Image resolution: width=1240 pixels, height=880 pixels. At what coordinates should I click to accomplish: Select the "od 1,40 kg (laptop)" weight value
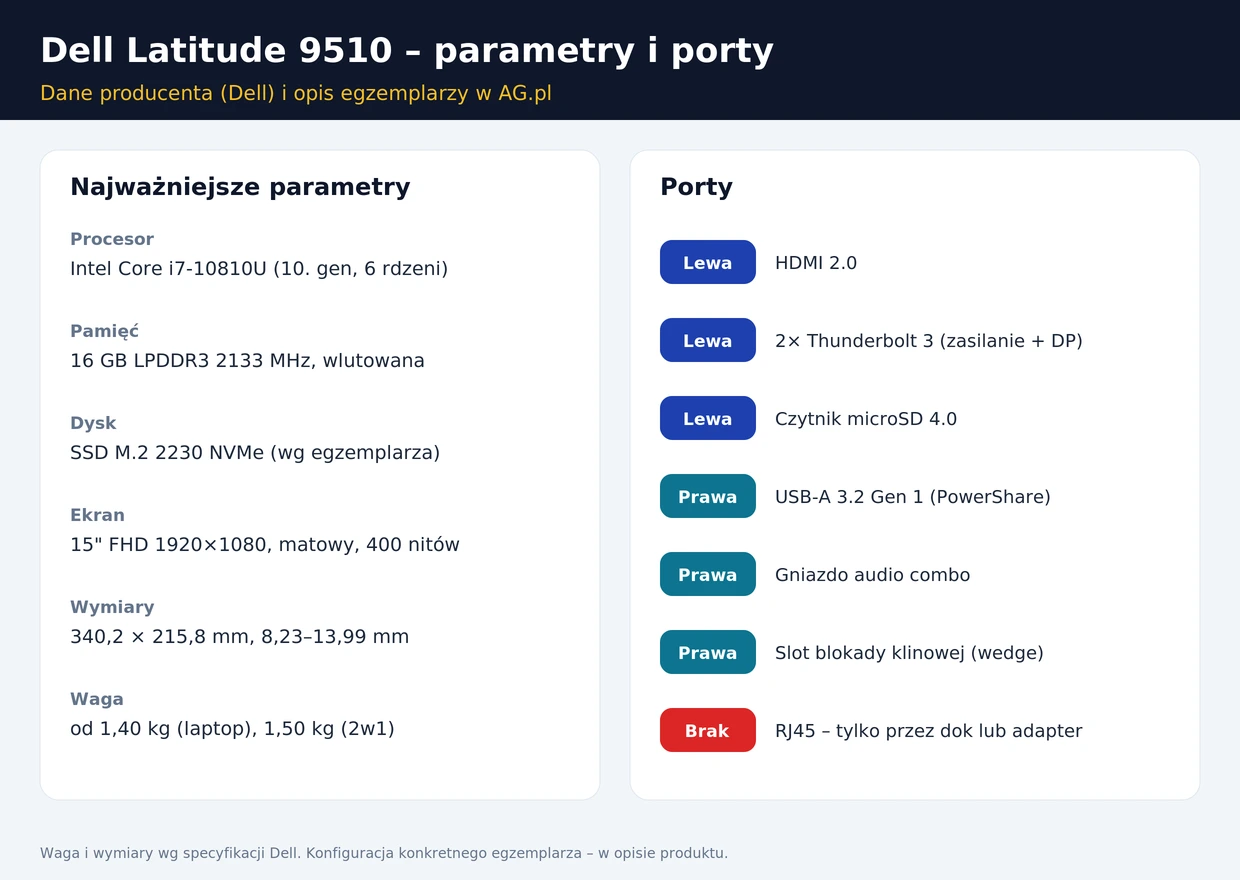160,729
